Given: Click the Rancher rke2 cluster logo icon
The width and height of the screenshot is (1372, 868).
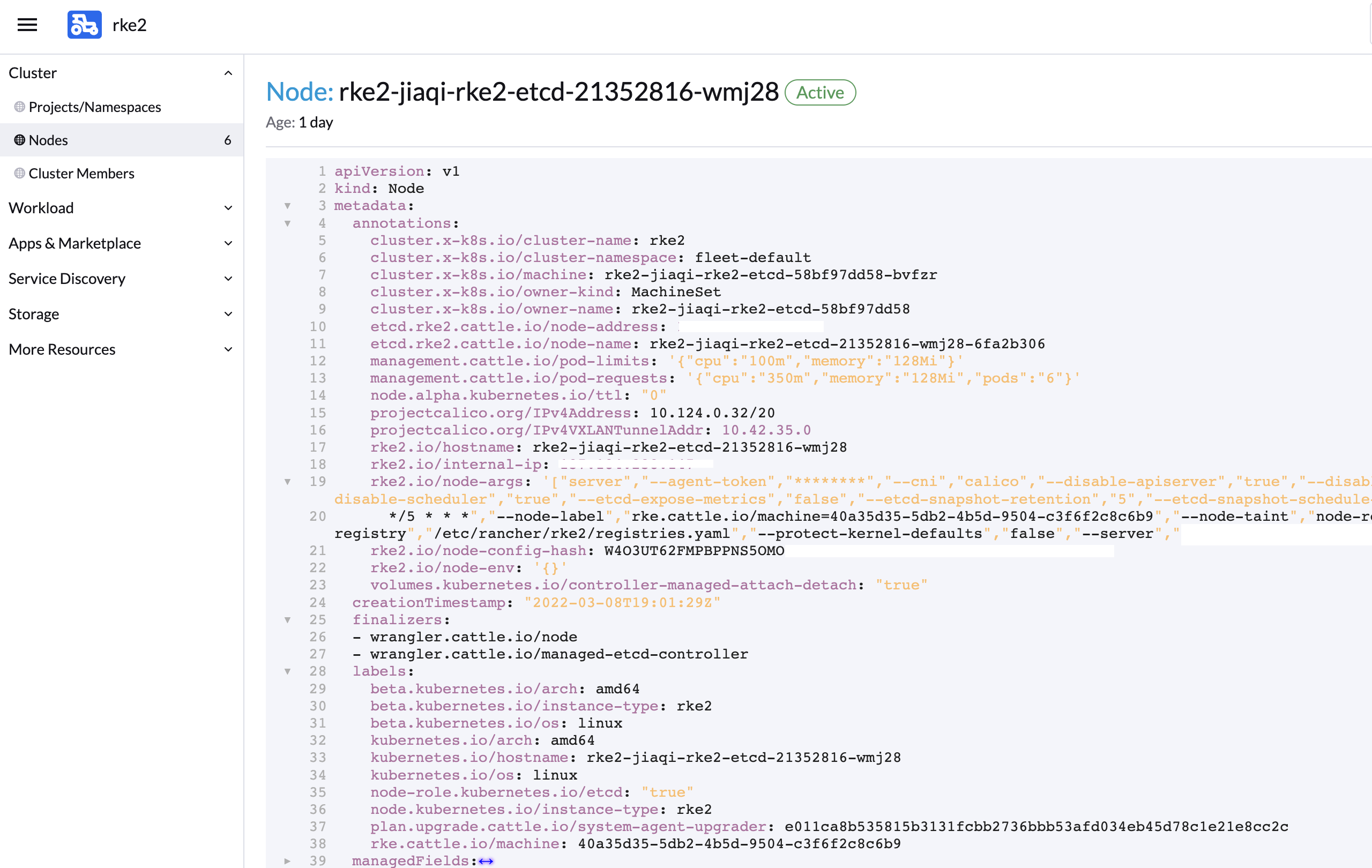Looking at the screenshot, I should (x=84, y=25).
